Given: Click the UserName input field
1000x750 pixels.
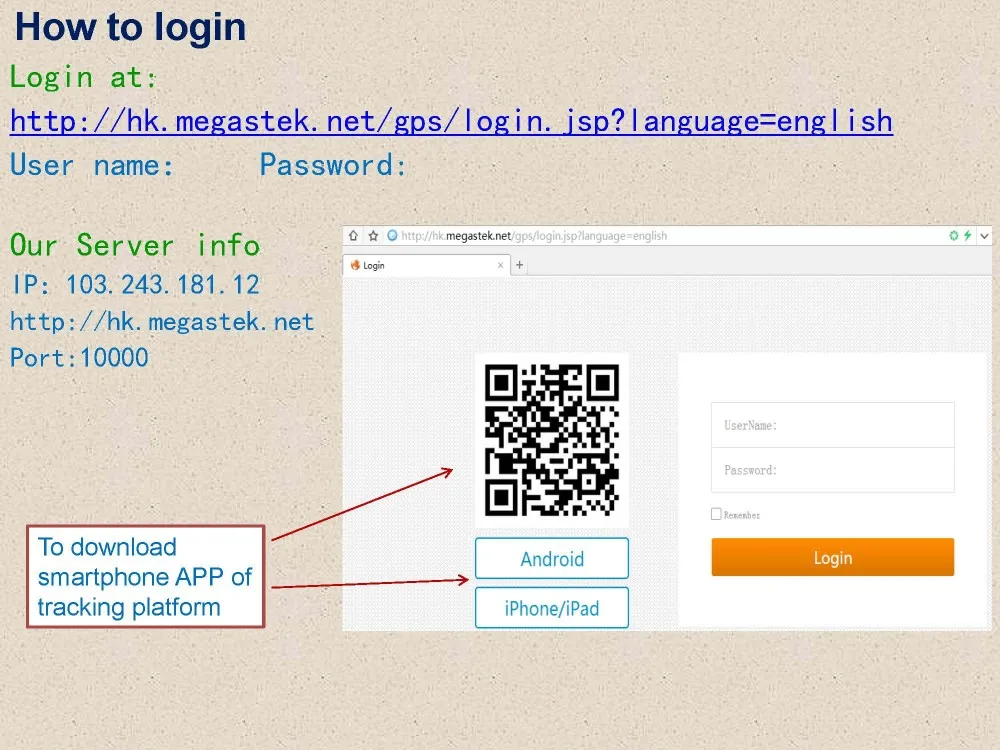Looking at the screenshot, I should (833, 425).
